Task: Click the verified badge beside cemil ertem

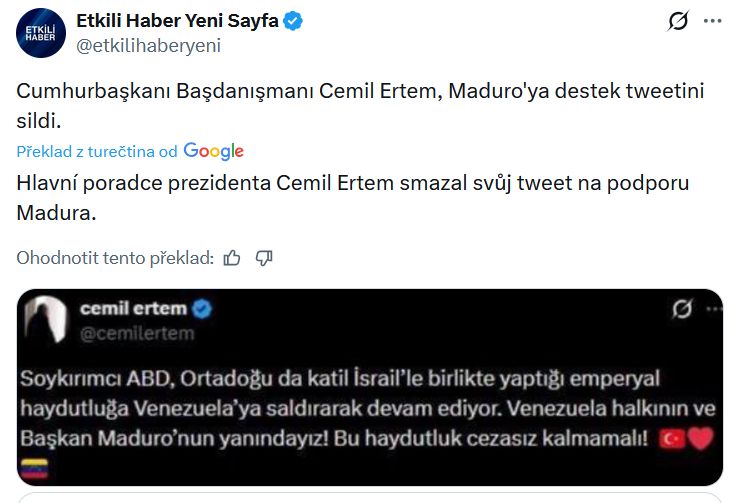Action: (202, 310)
